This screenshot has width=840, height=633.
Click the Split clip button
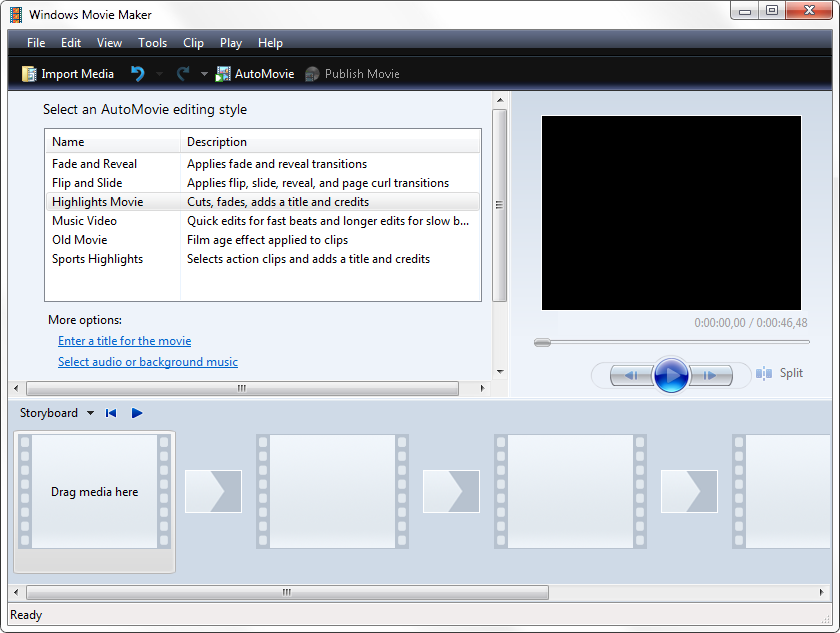pyautogui.click(x=779, y=373)
